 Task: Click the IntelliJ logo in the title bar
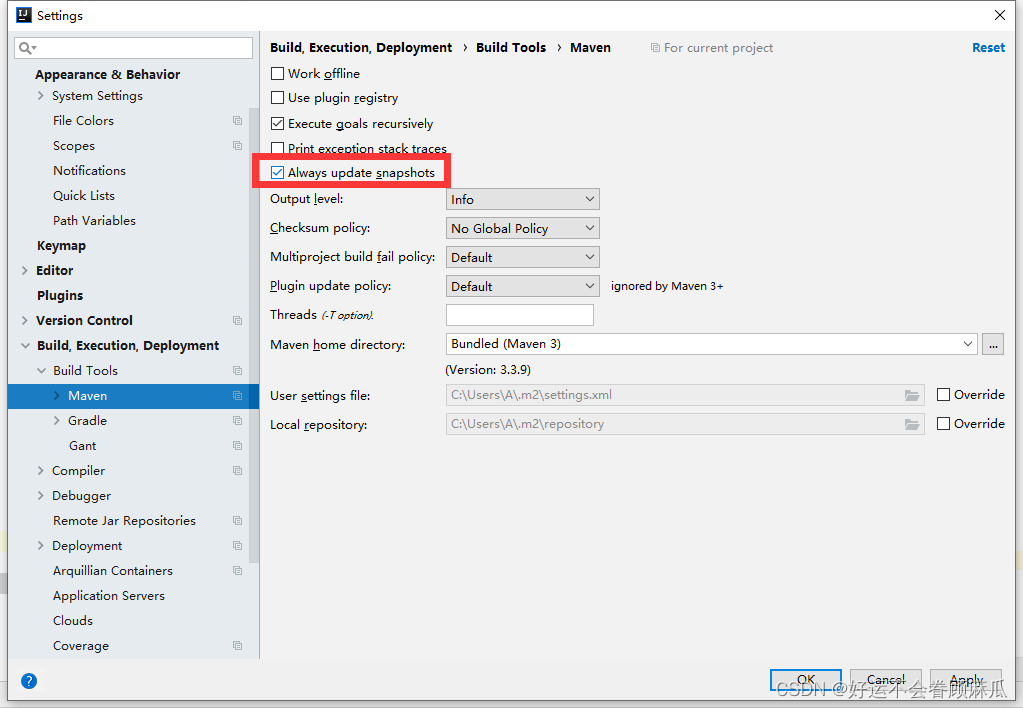(x=24, y=14)
